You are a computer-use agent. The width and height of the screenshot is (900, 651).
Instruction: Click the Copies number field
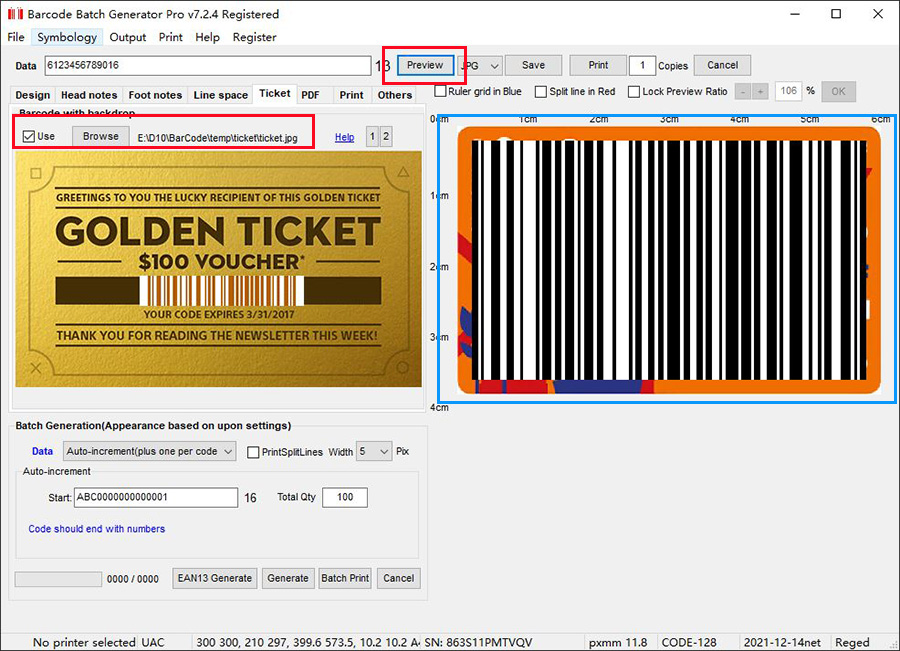642,65
